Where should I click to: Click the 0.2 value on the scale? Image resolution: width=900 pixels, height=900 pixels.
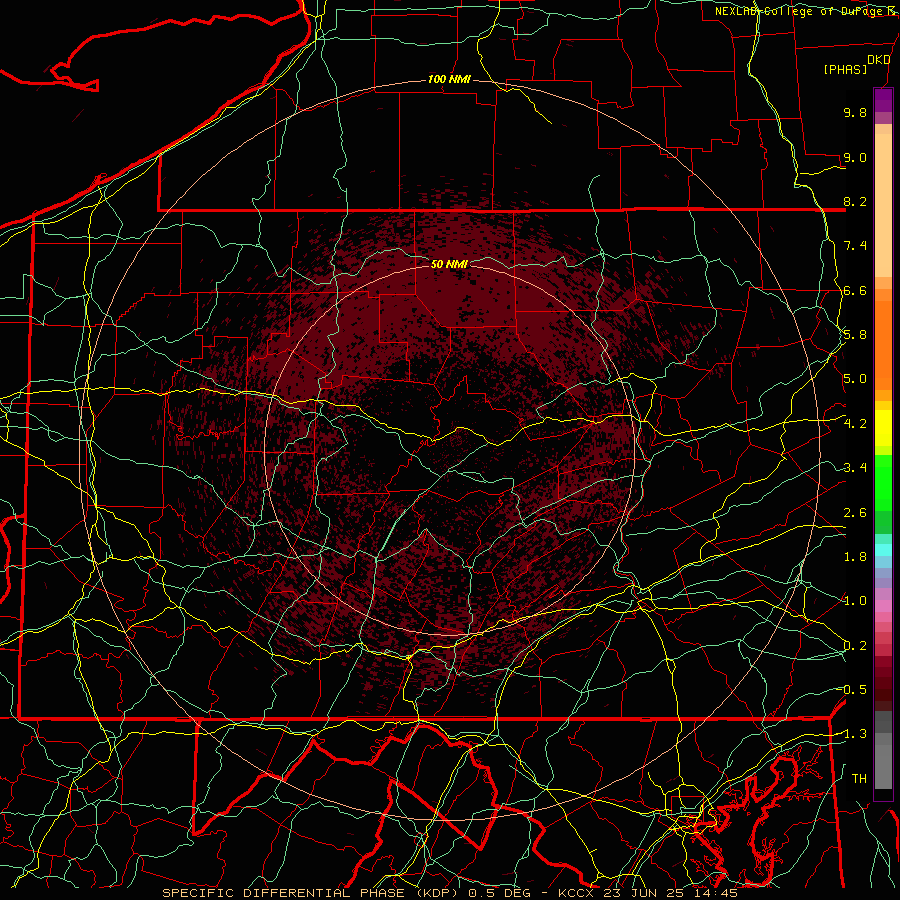tap(855, 646)
